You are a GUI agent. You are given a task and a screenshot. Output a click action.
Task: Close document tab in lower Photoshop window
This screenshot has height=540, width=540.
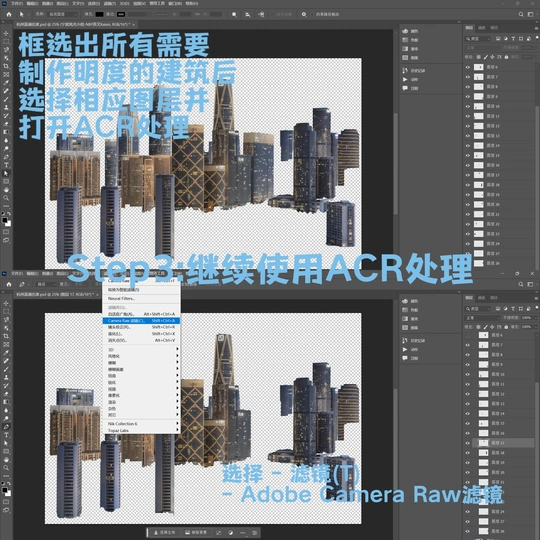98,295
